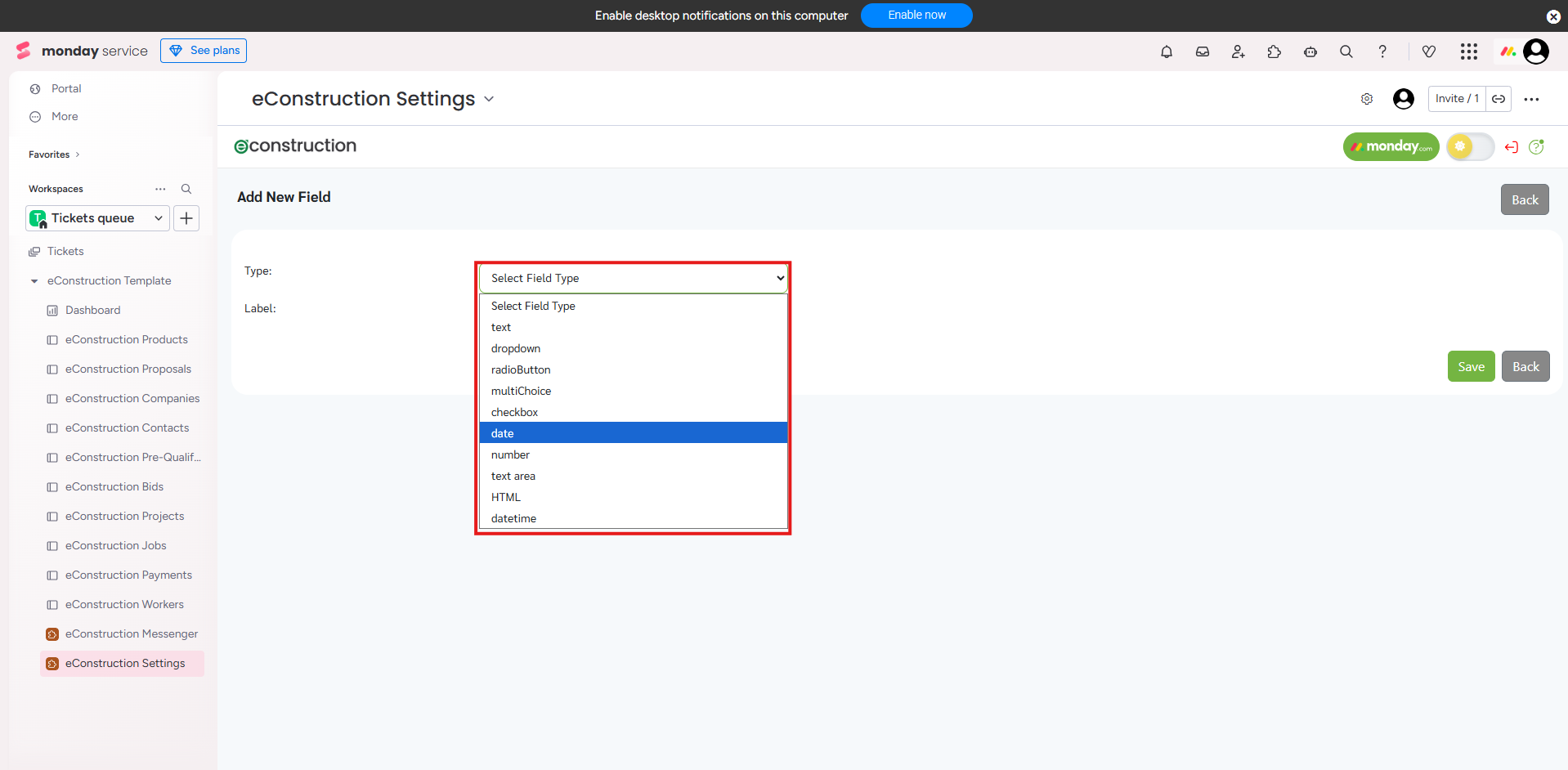Click the invite members icon
This screenshot has height=770, width=1568.
(x=1238, y=51)
